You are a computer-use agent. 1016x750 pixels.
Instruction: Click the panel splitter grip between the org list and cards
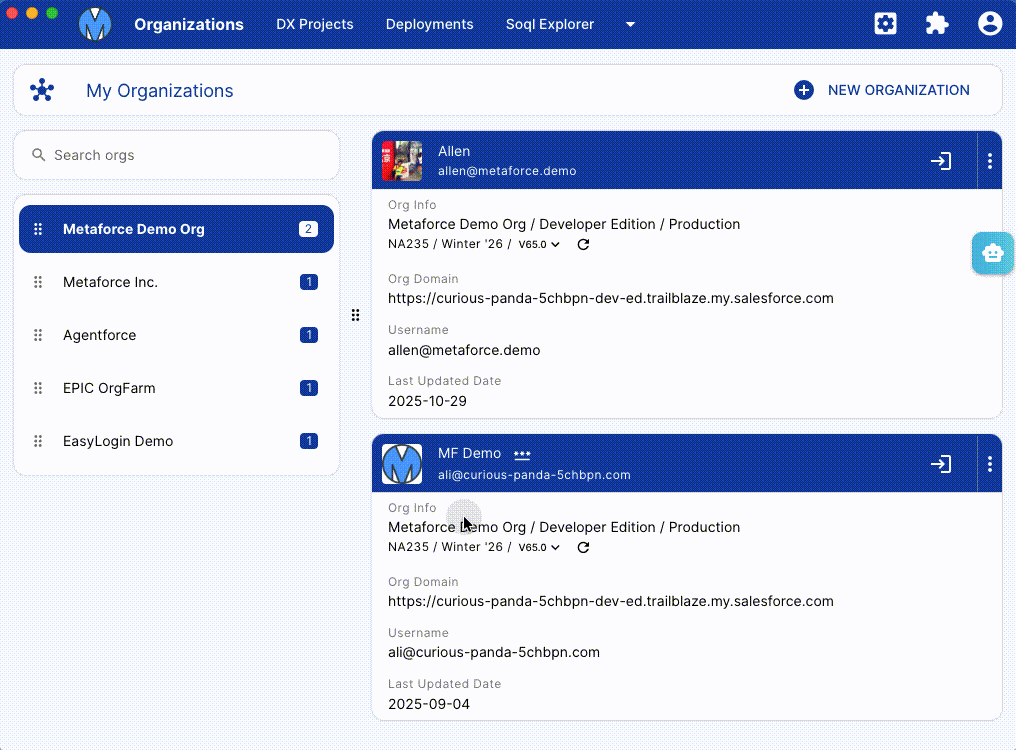(x=355, y=315)
